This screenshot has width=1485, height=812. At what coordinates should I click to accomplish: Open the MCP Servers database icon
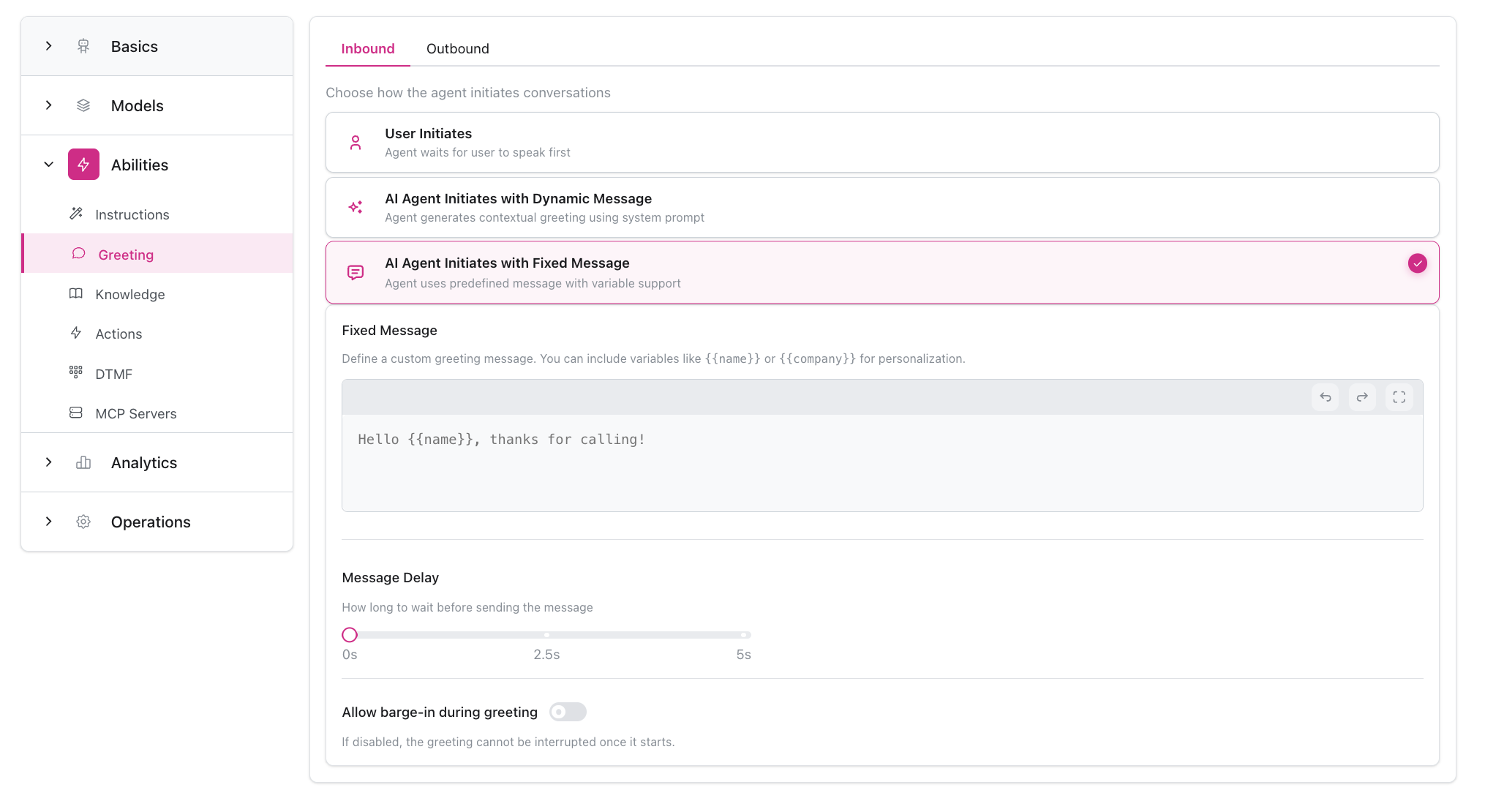click(76, 413)
